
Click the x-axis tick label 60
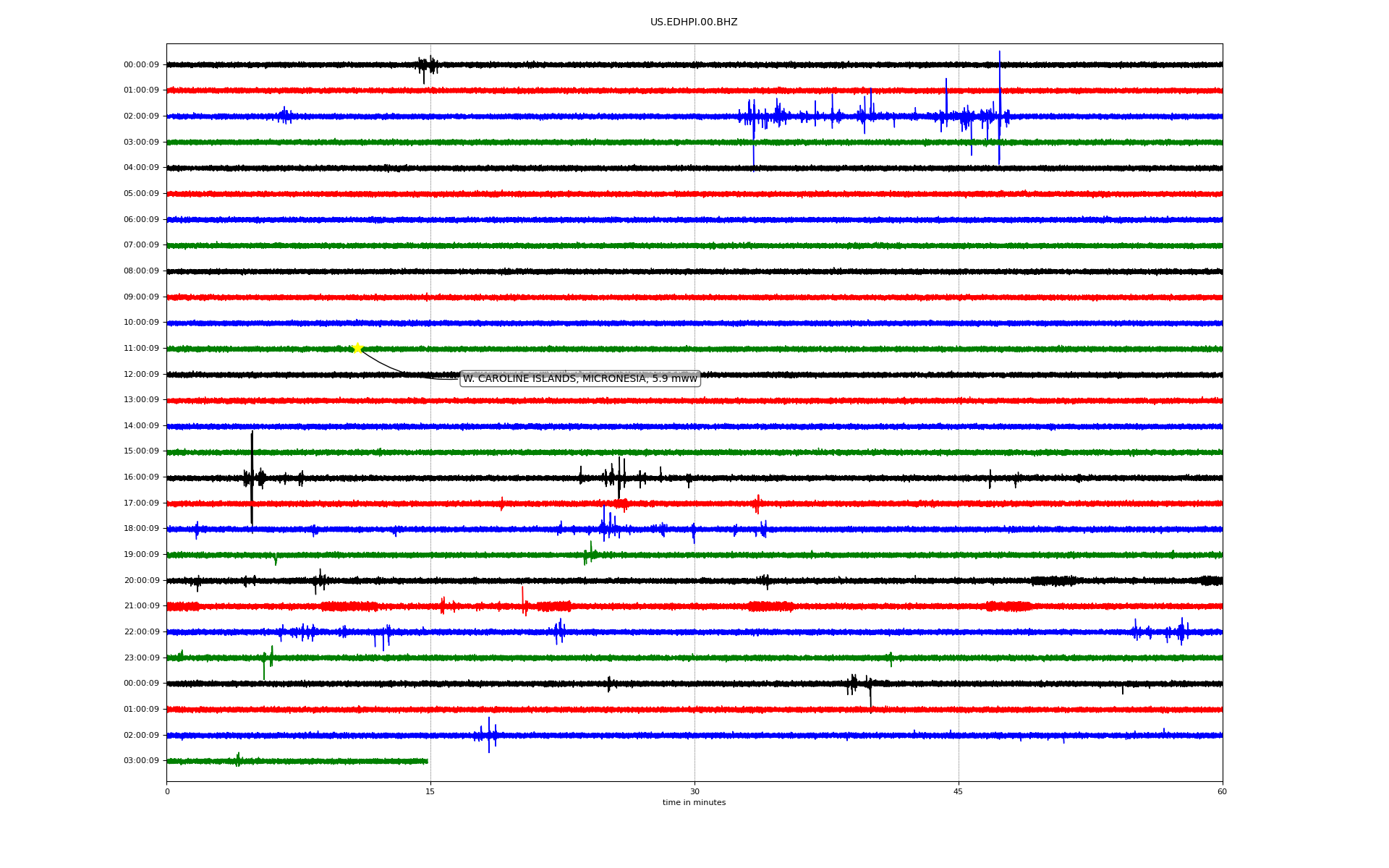[1222, 791]
